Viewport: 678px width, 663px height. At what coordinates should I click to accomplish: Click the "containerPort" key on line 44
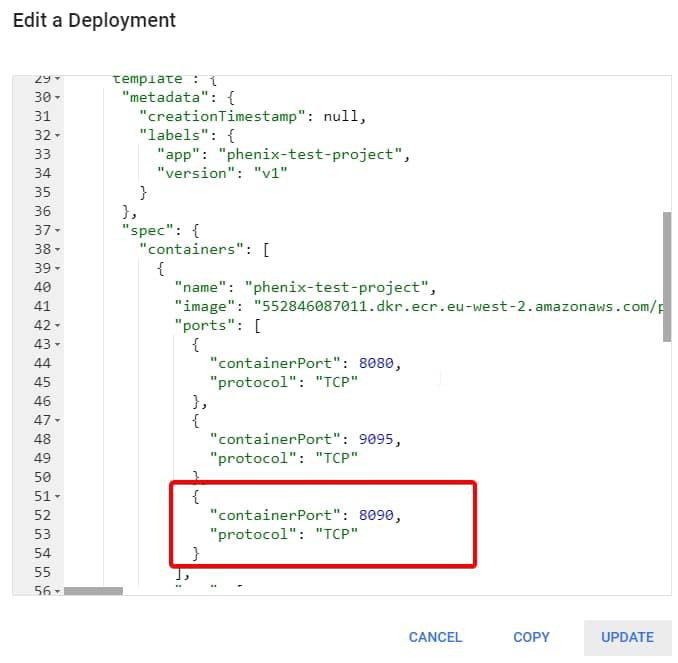275,363
